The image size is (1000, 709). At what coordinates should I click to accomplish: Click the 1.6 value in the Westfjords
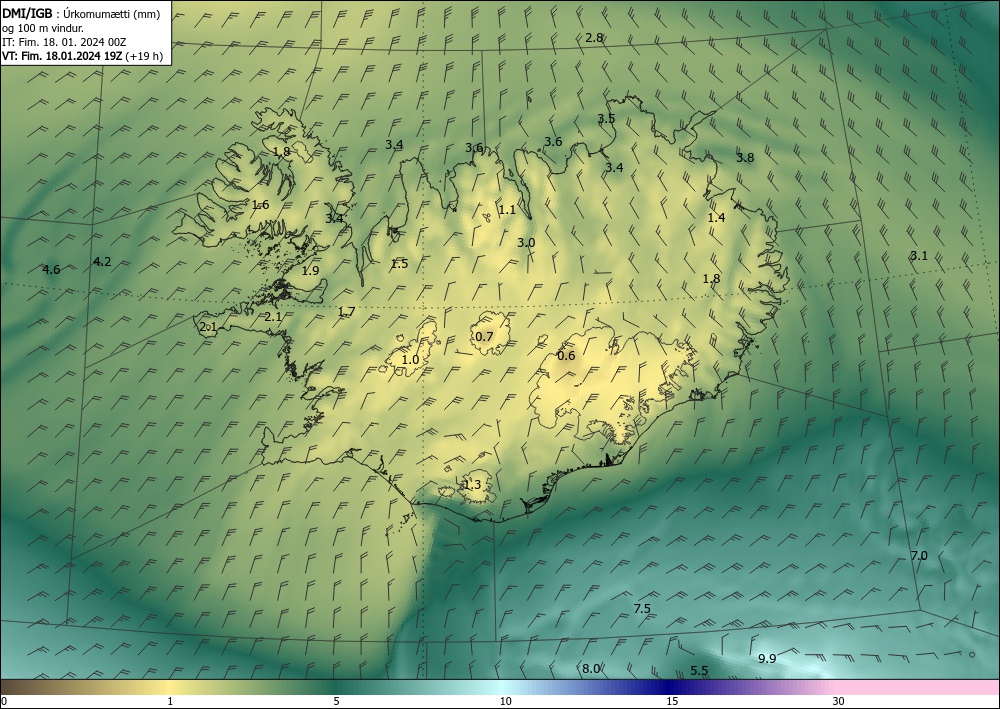click(260, 205)
